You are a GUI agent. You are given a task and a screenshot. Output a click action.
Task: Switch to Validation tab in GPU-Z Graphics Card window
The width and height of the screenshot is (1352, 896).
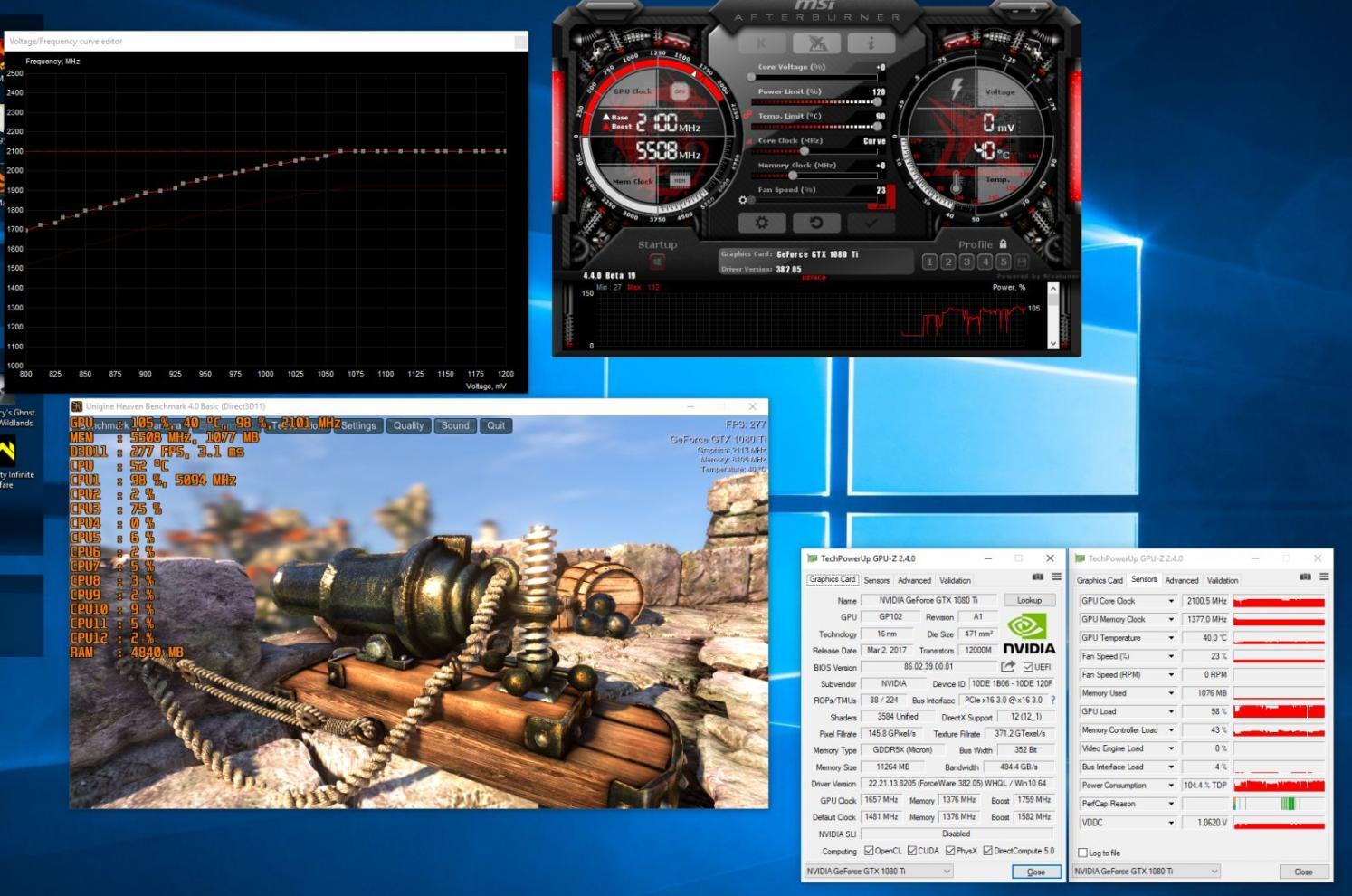click(x=955, y=580)
